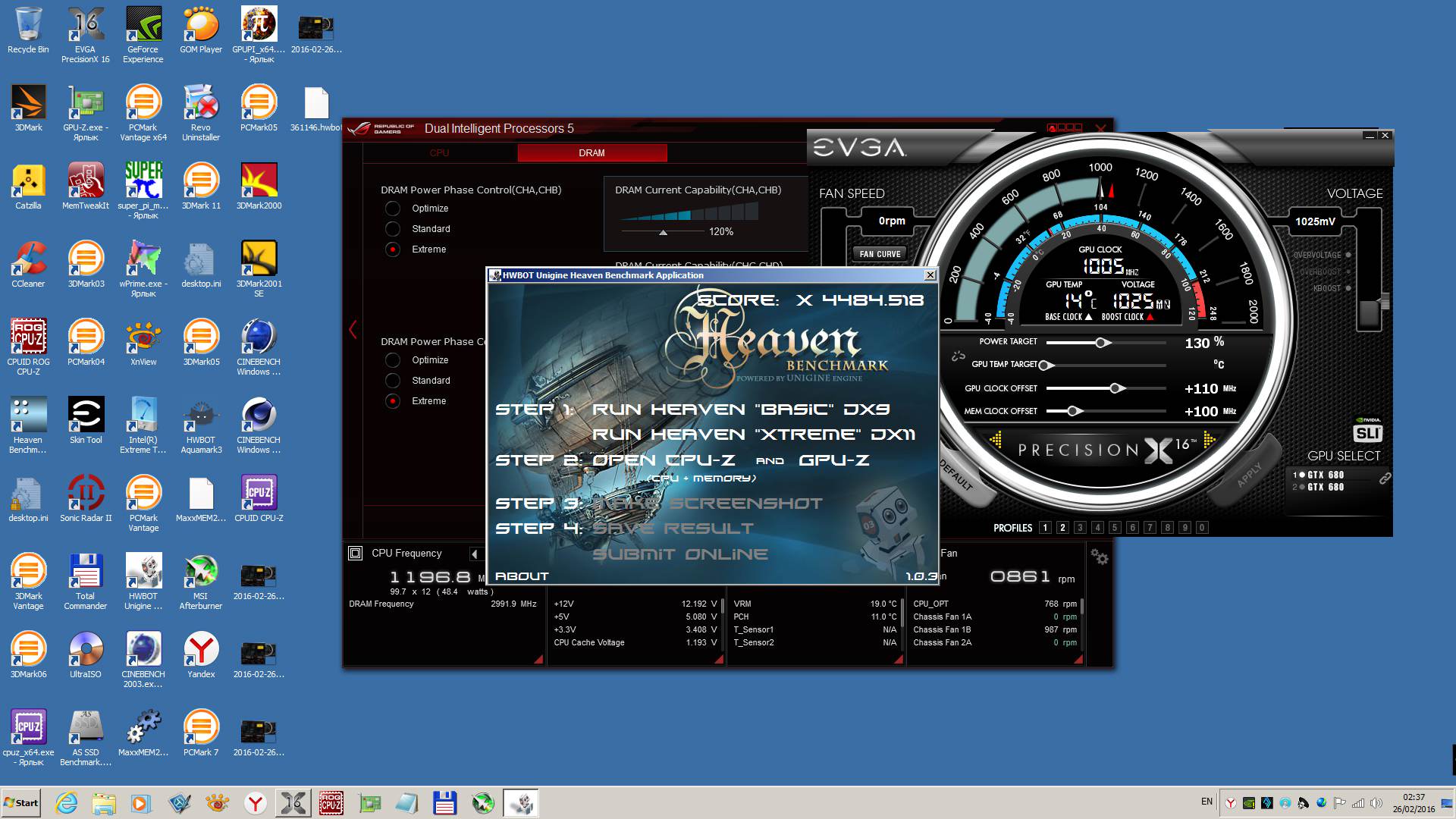
Task: Open GeForce Experience desktop shortcut
Action: click(x=143, y=33)
